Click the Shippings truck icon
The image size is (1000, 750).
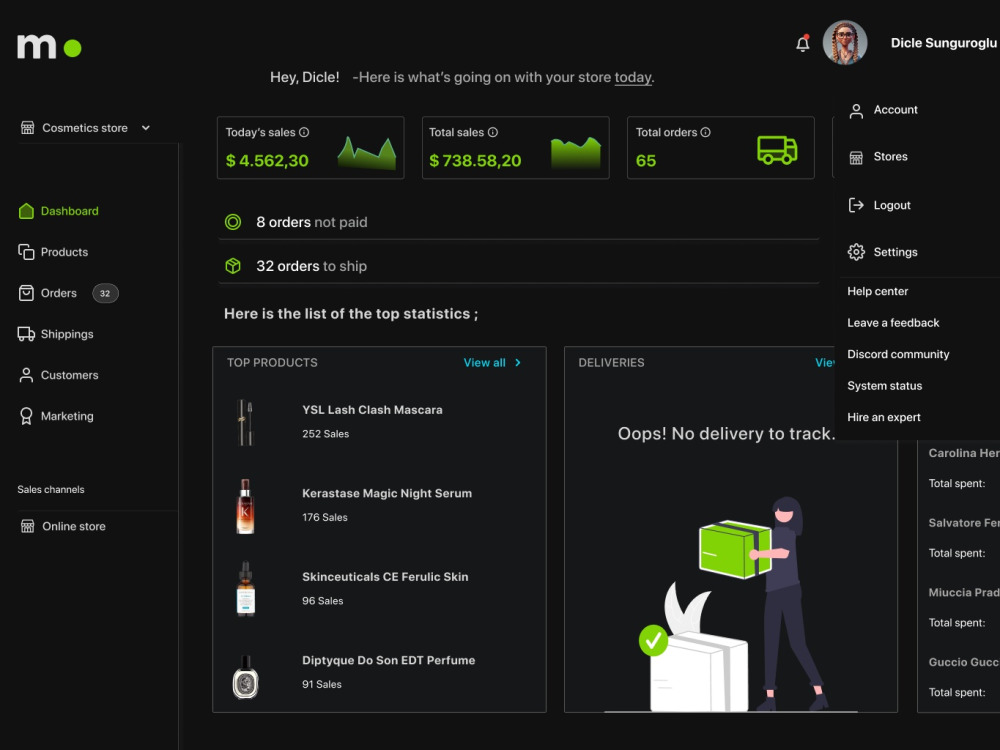(x=26, y=334)
